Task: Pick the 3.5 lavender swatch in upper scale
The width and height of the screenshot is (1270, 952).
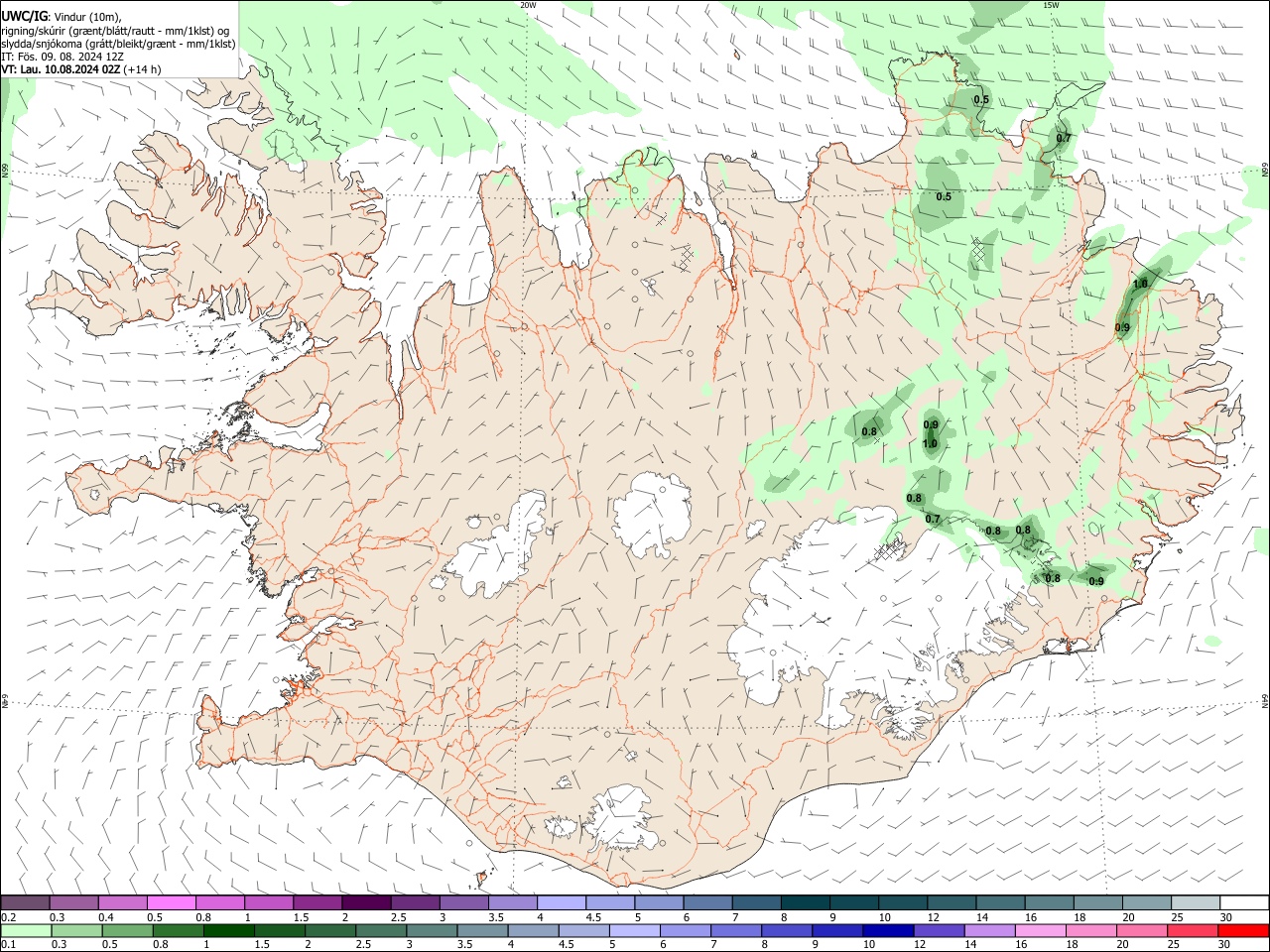Action: pyautogui.click(x=512, y=902)
